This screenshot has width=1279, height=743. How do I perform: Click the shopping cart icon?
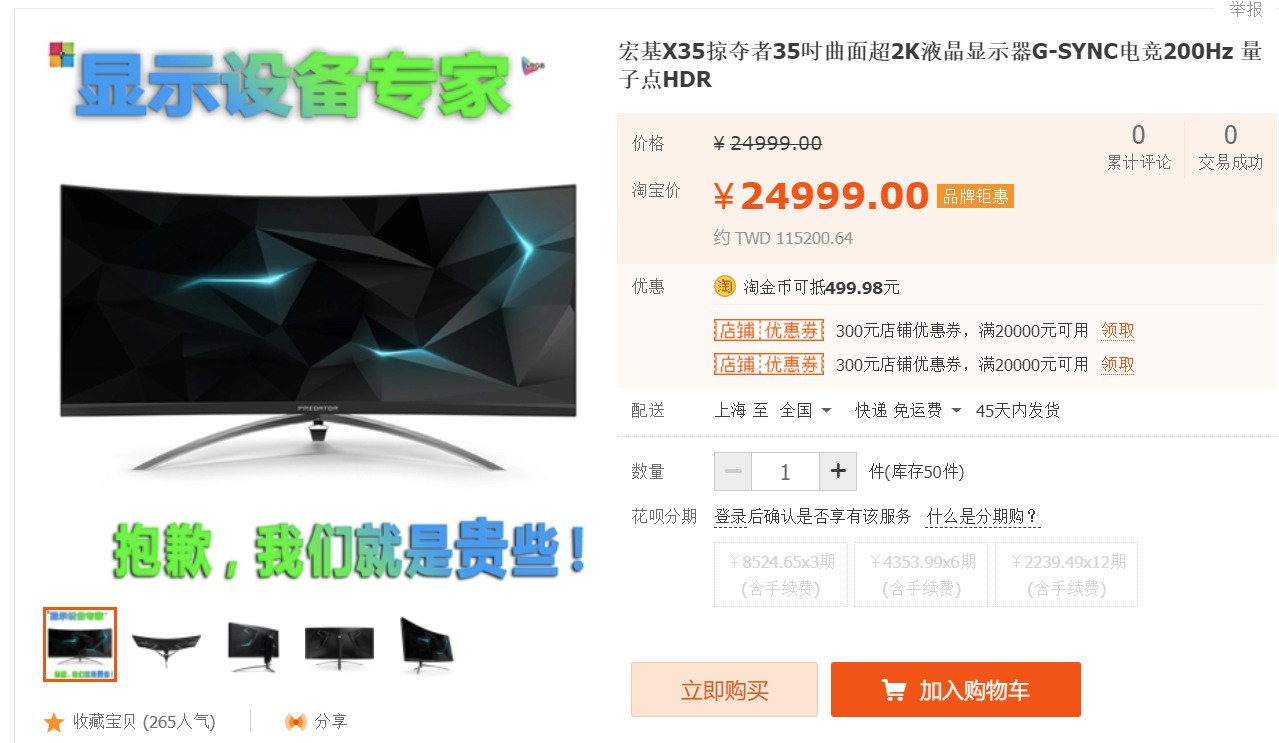pyautogui.click(x=894, y=690)
